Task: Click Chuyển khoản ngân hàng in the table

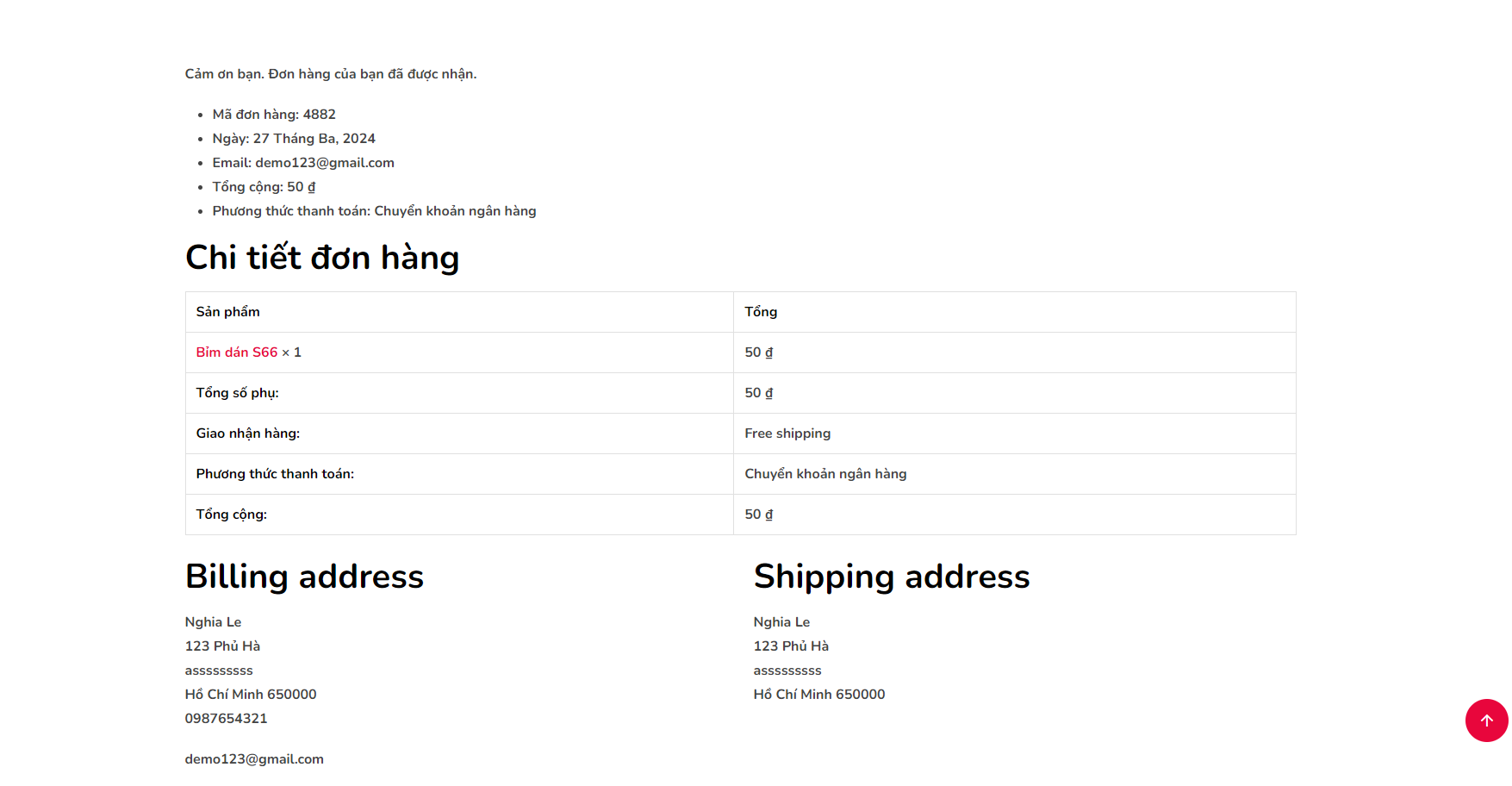Action: (825, 474)
